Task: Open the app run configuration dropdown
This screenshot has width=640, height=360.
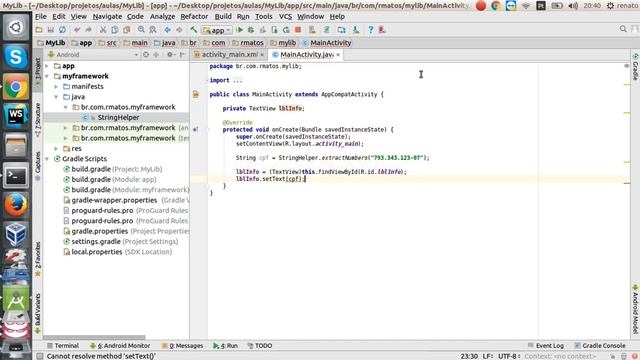Action: pyautogui.click(x=217, y=30)
